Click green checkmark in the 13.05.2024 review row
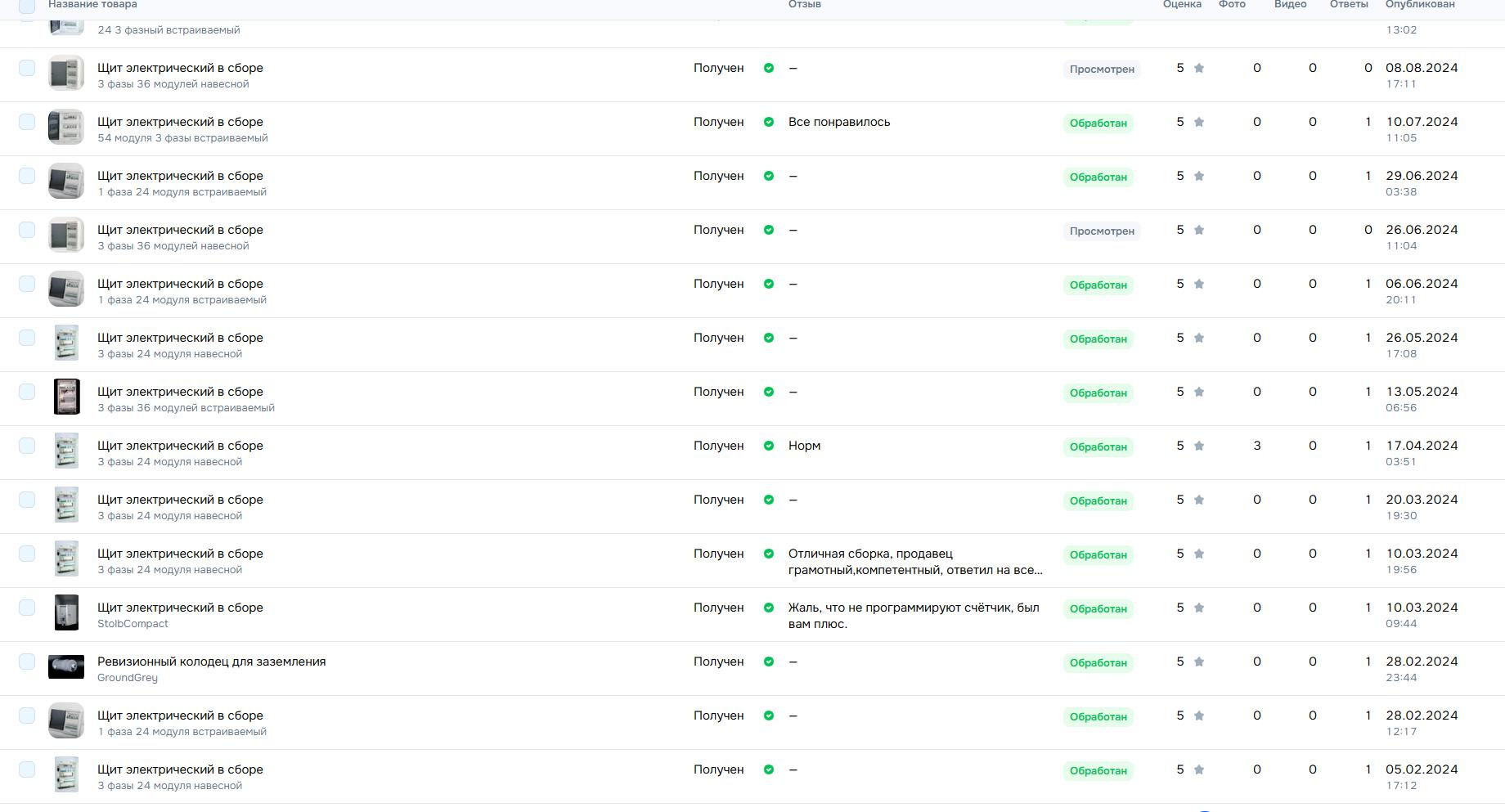 [x=768, y=392]
